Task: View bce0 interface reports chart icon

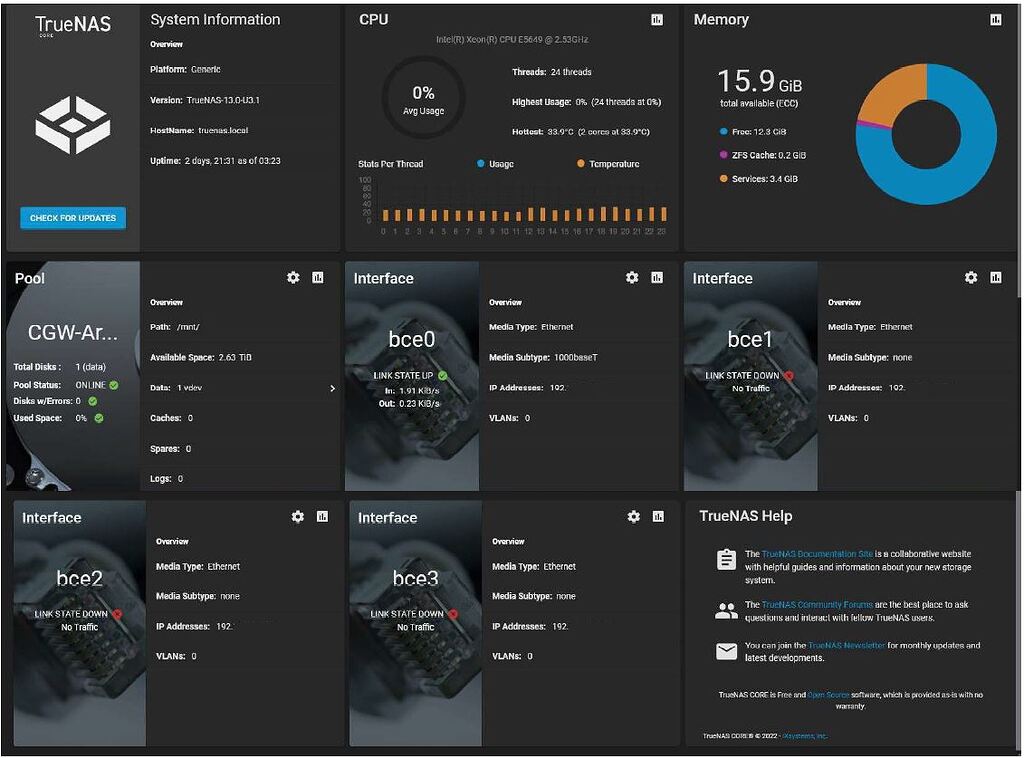Action: tap(659, 278)
